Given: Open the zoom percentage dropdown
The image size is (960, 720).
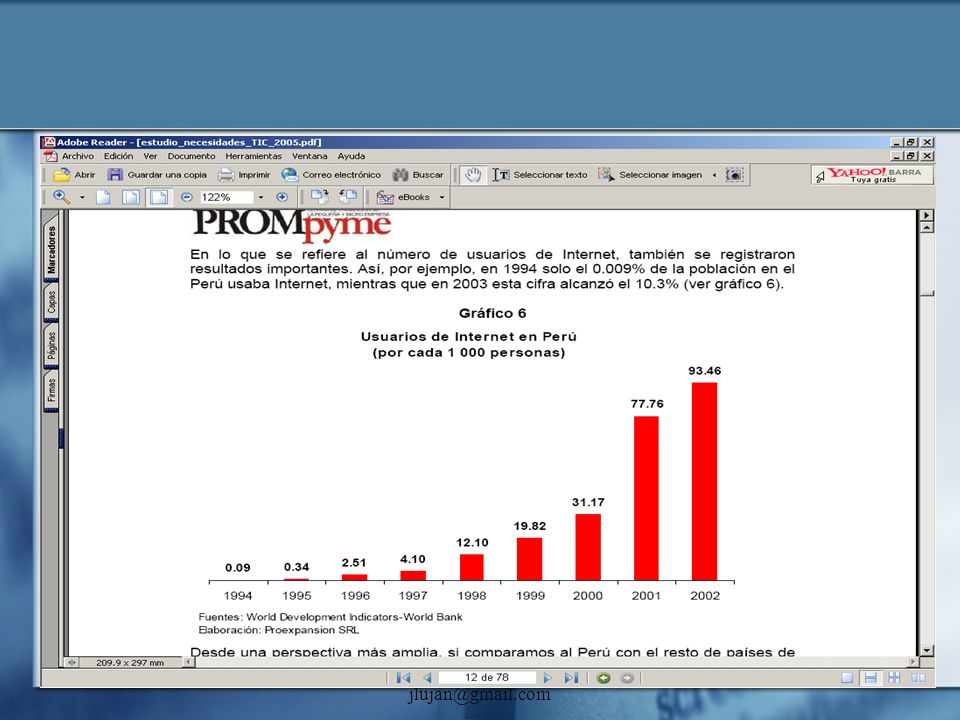Looking at the screenshot, I should 261,197.
